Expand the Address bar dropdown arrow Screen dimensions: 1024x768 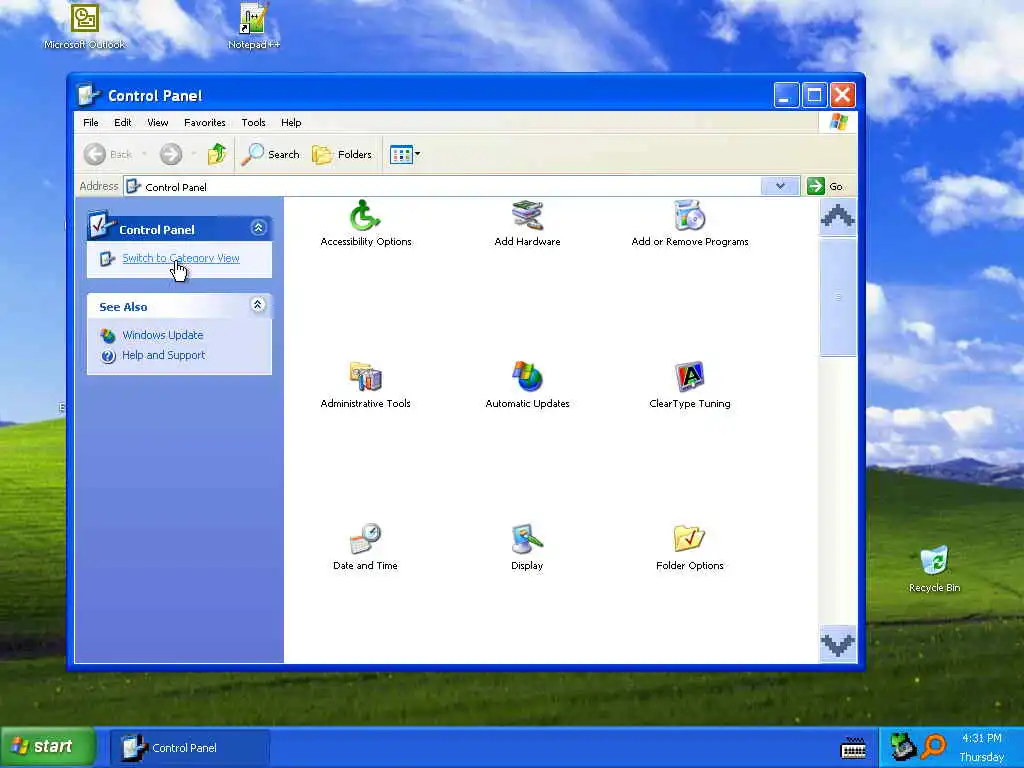tap(780, 186)
